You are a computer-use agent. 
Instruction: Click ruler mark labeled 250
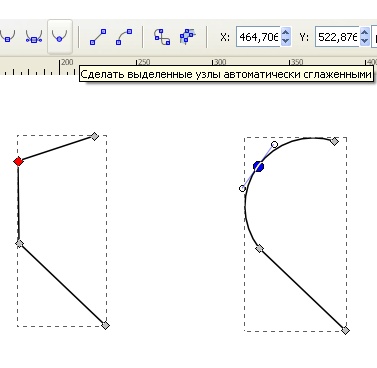pyautogui.click(x=144, y=62)
